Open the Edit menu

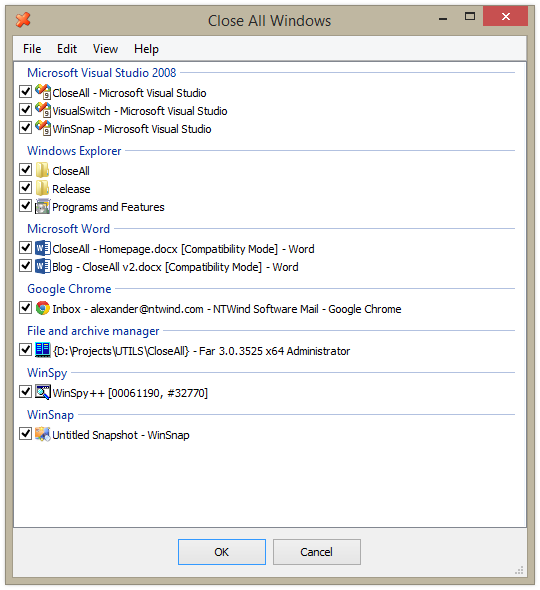pyautogui.click(x=67, y=49)
